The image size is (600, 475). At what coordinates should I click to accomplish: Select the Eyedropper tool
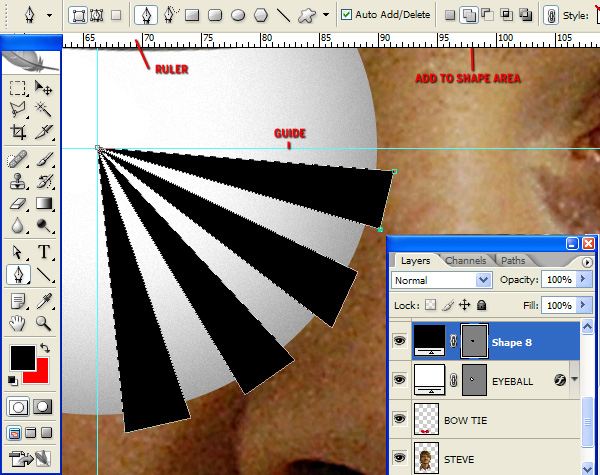point(44,302)
